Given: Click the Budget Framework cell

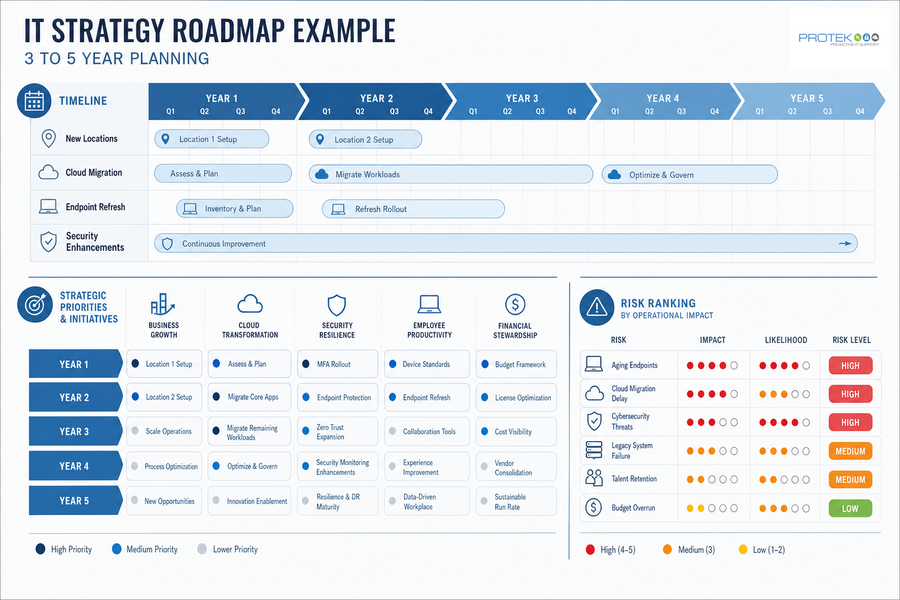Looking at the screenshot, I should (x=516, y=364).
